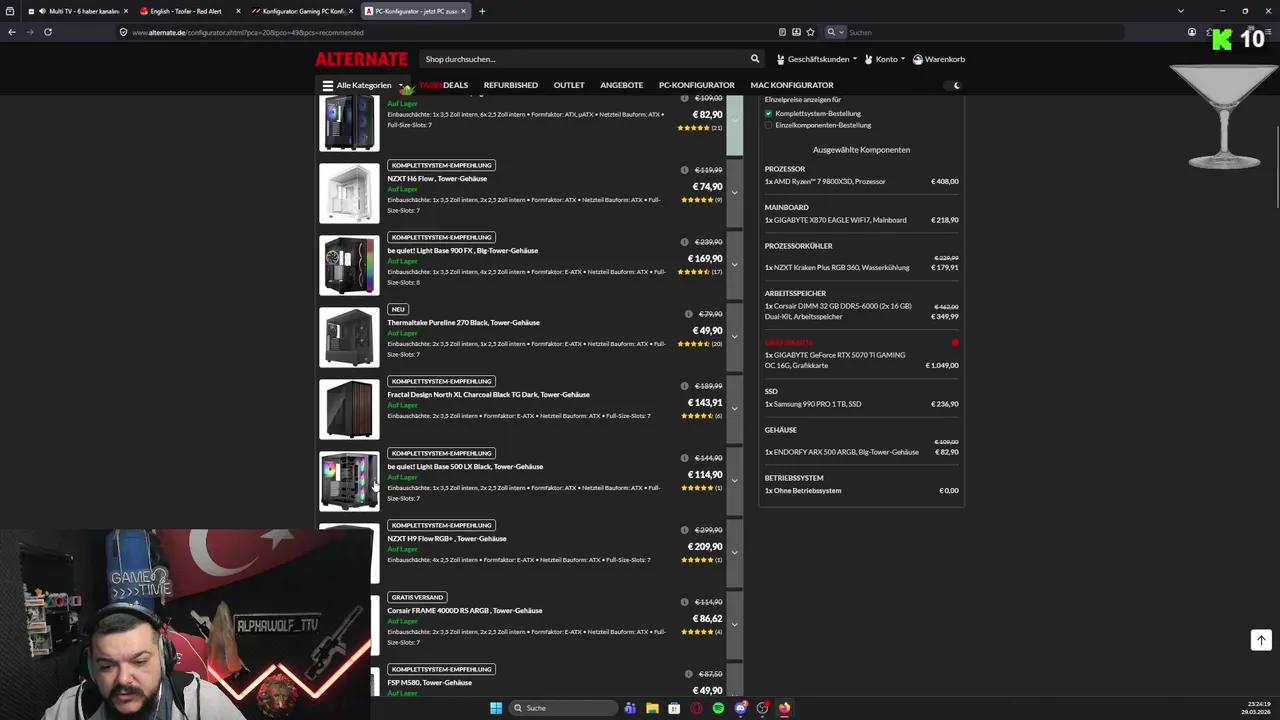Open the Konto dropdown
The image size is (1280, 720).
pyautogui.click(x=885, y=59)
